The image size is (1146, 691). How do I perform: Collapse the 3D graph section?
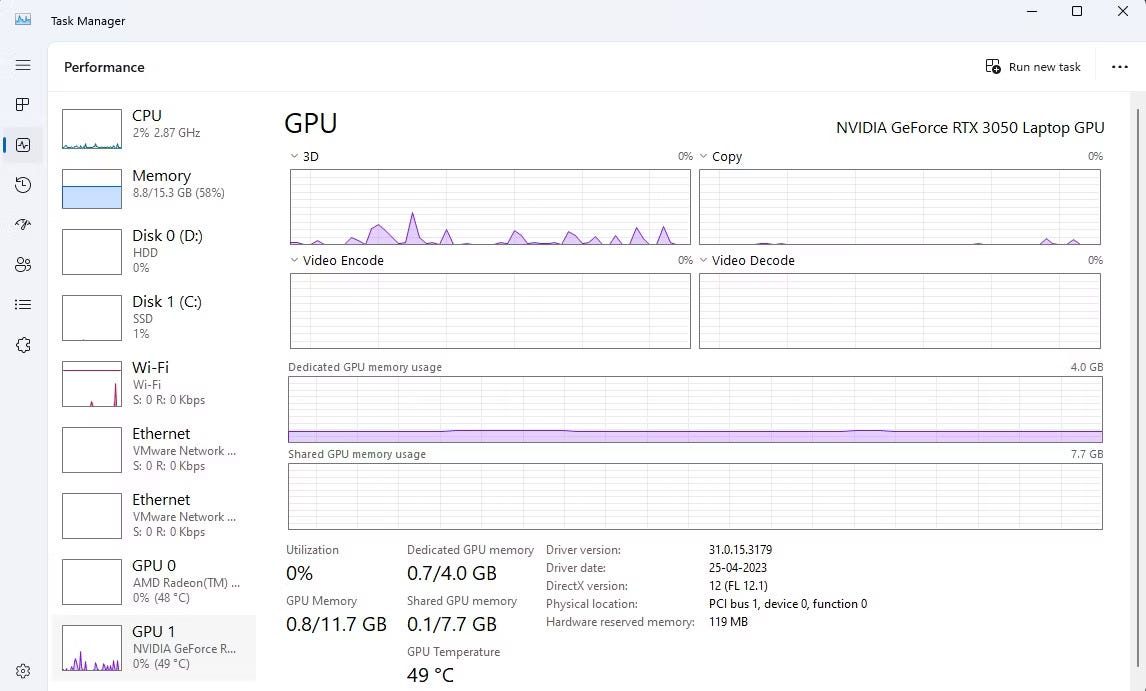pos(293,156)
